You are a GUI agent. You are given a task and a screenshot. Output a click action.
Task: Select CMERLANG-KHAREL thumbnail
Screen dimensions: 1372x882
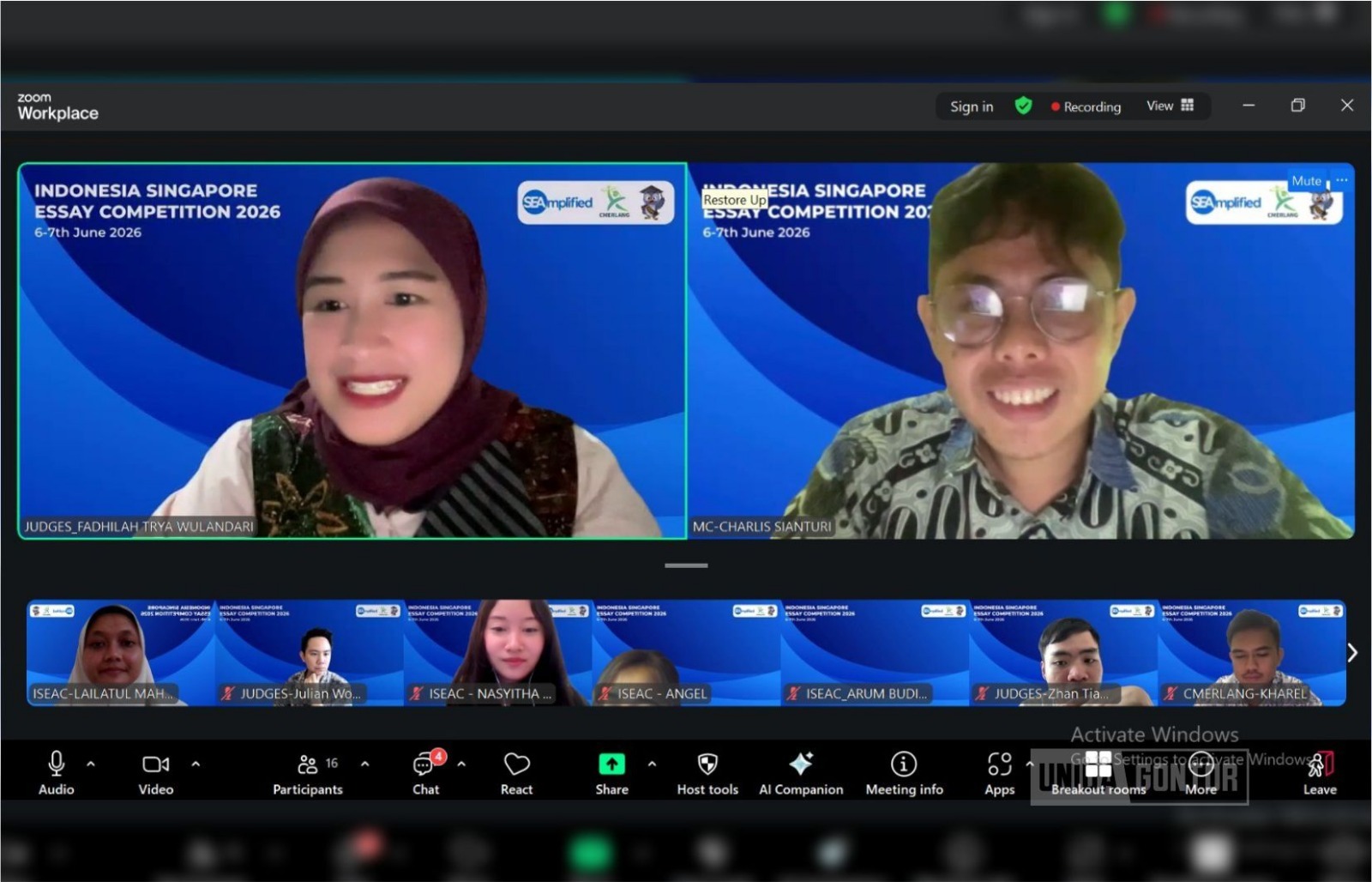1252,653
